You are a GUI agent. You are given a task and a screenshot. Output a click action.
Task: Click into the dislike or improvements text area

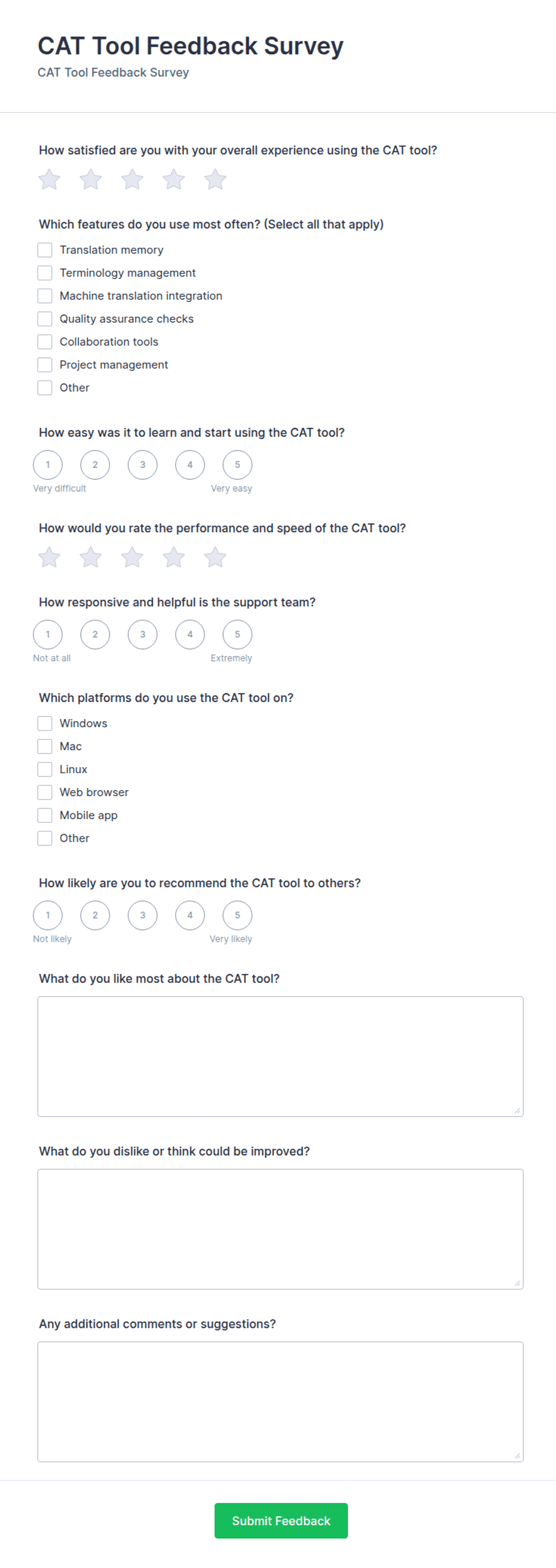[x=281, y=1229]
